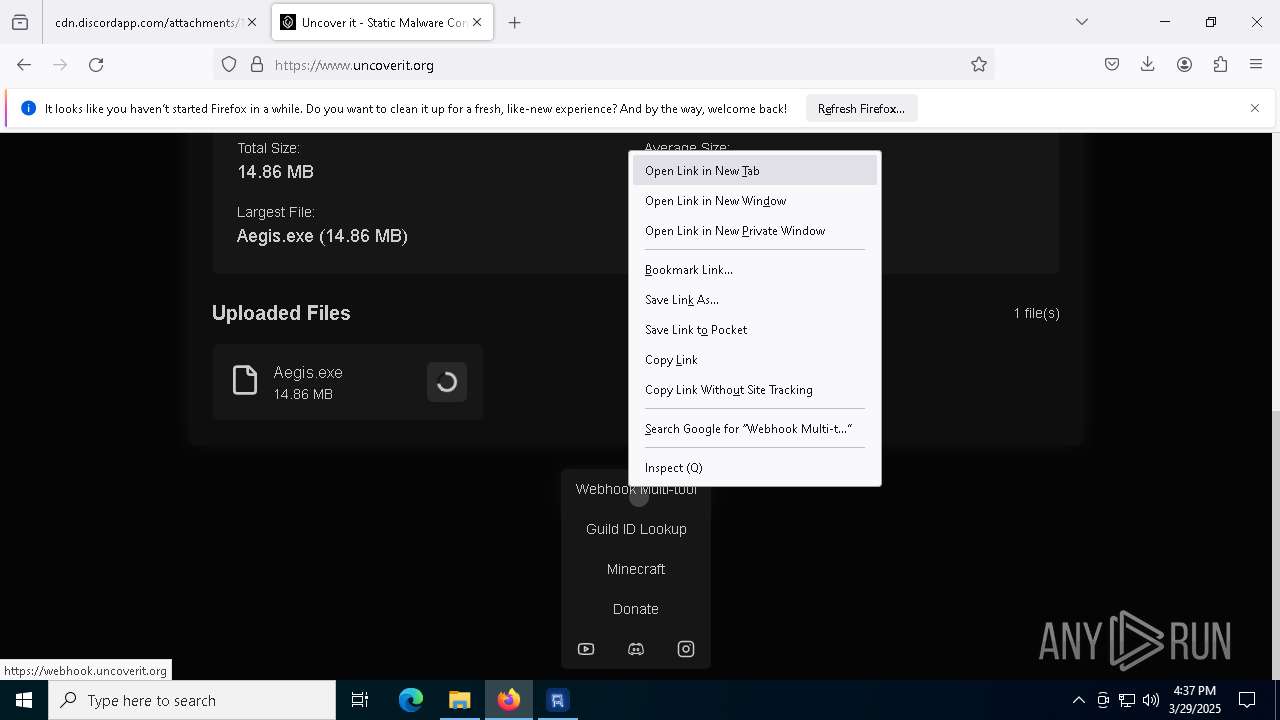Viewport: 1280px width, 720px height.
Task: Click Largest File value Aegis.exe (14.86 MB)
Action: 322,236
